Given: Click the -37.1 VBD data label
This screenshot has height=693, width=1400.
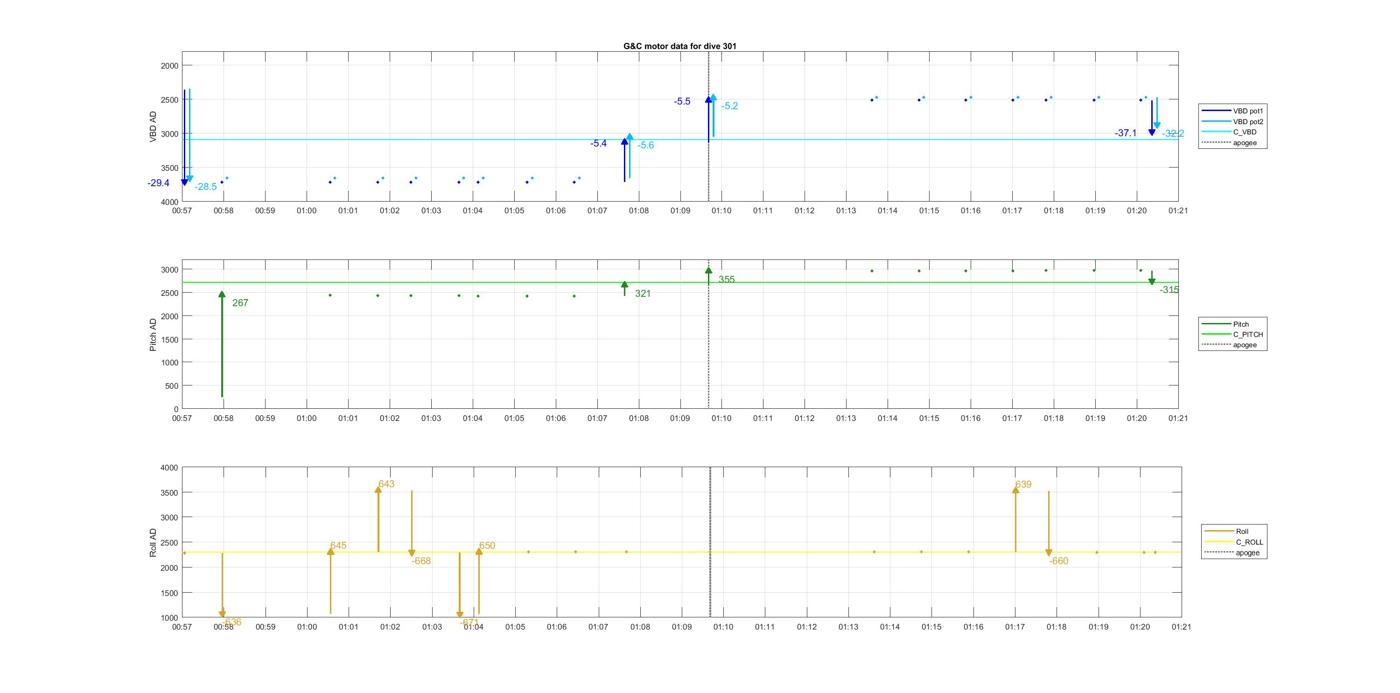Looking at the screenshot, I should click(x=1126, y=133).
